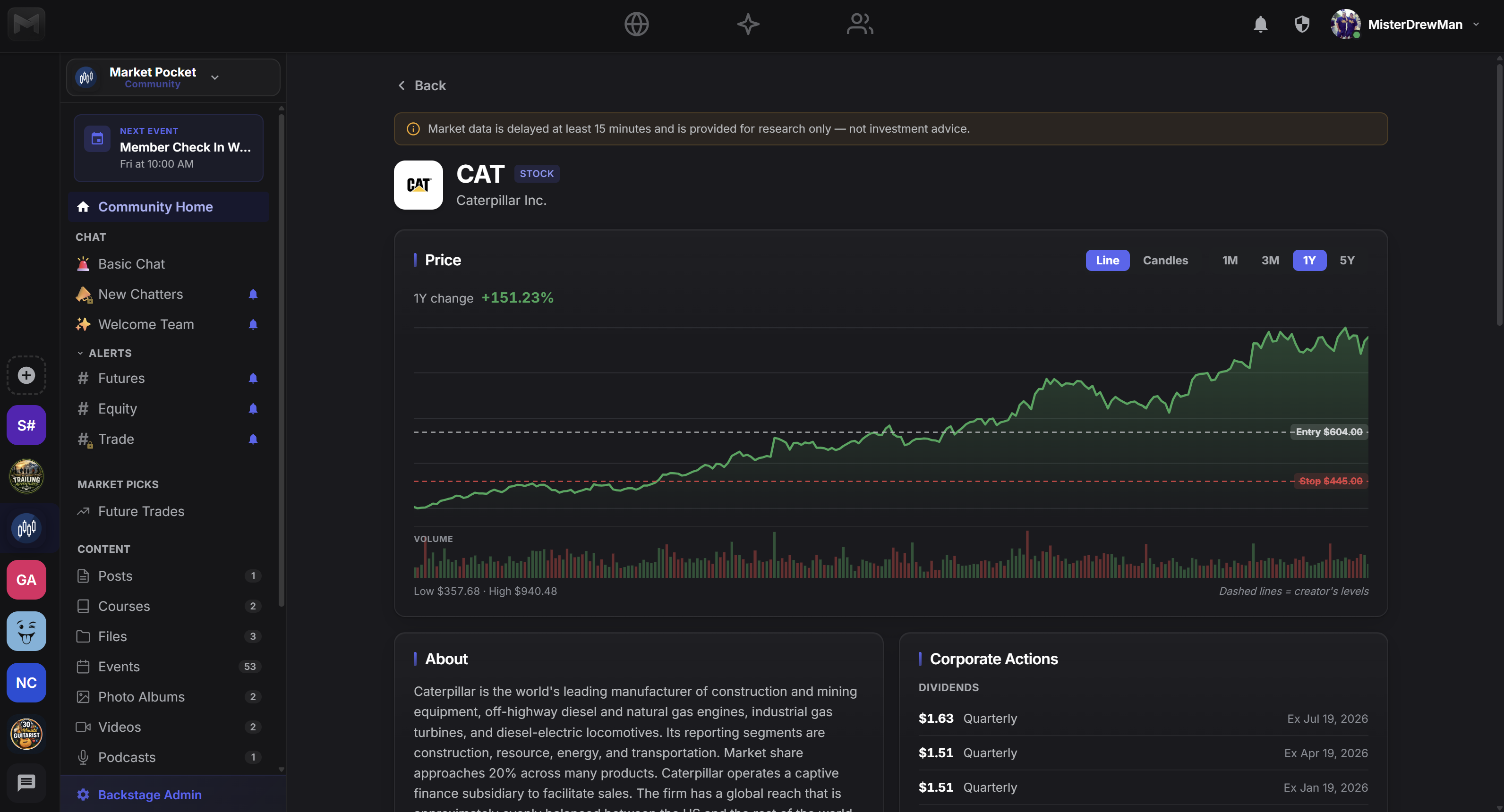Open the Podcasts content section

pos(168,757)
